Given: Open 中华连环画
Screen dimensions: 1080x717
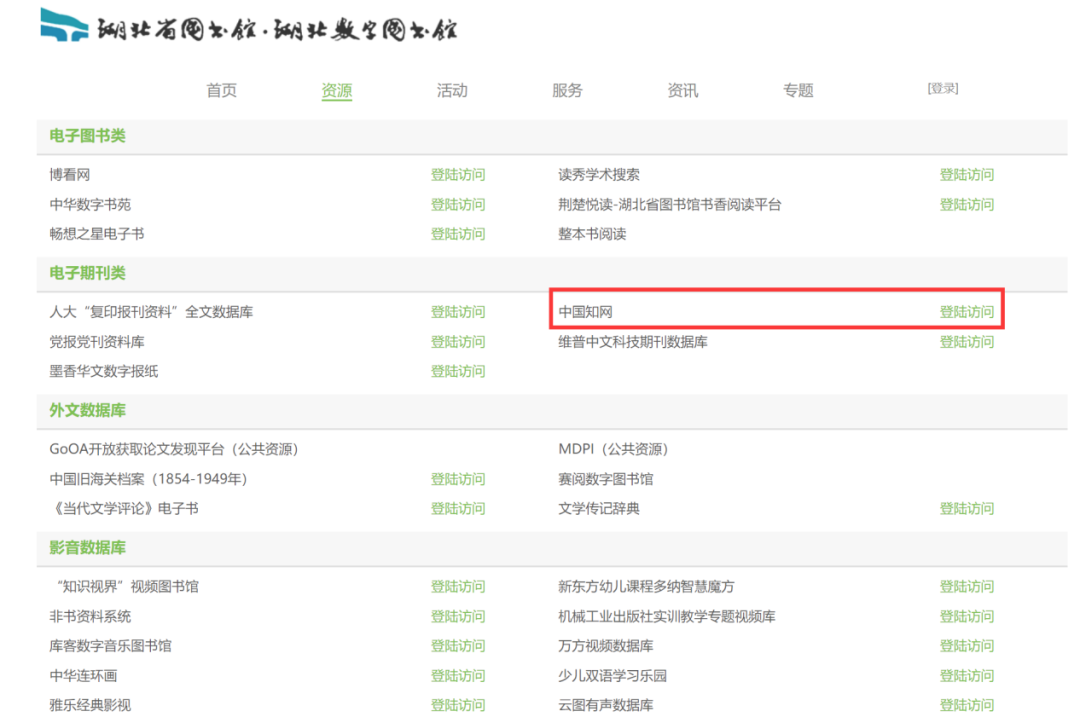Looking at the screenshot, I should [83, 676].
